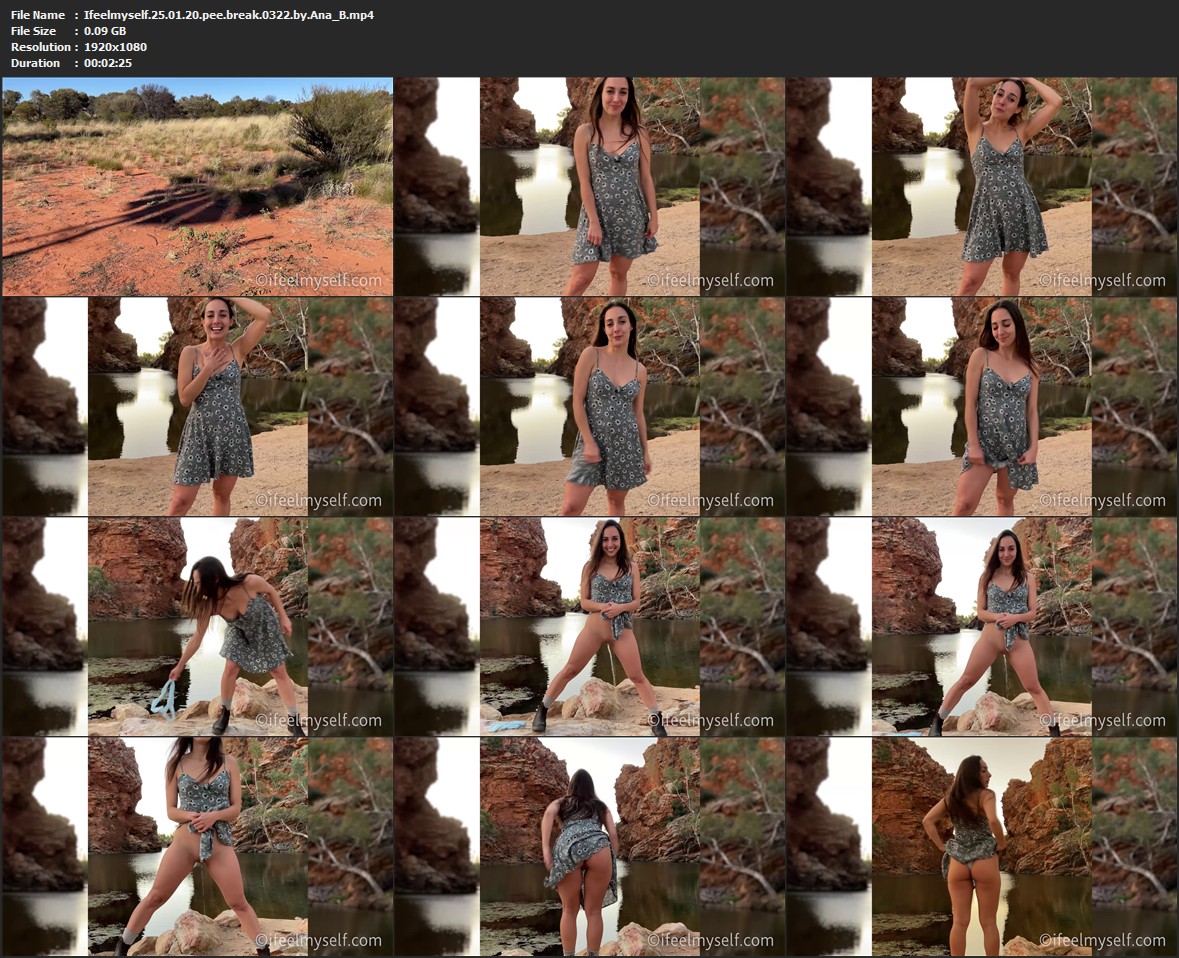Open the bottom-right sunset-lit thumbnail
The height and width of the screenshot is (958, 1179).
click(981, 846)
